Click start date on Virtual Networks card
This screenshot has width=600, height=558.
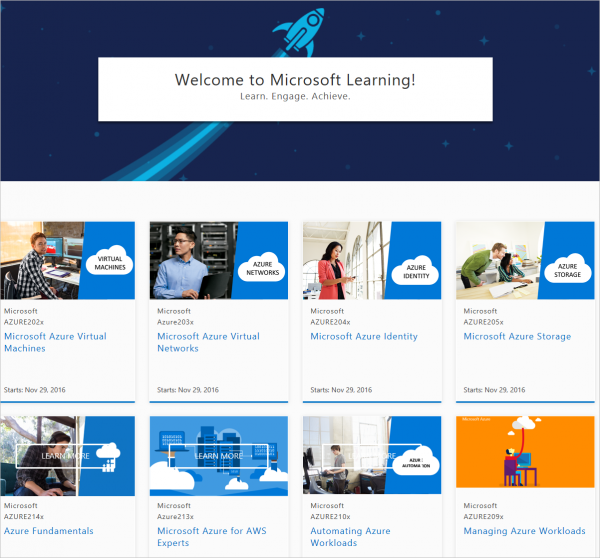(188, 390)
